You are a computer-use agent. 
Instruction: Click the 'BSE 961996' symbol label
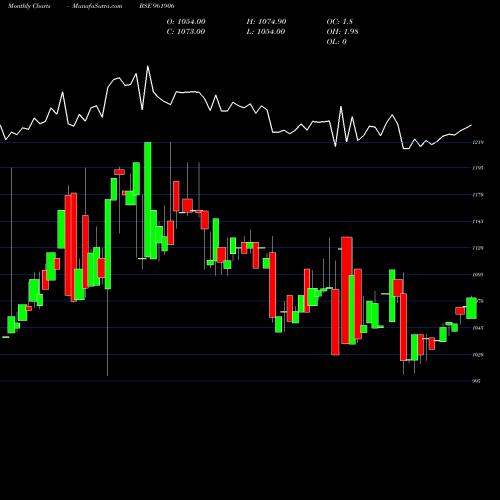point(157,6)
